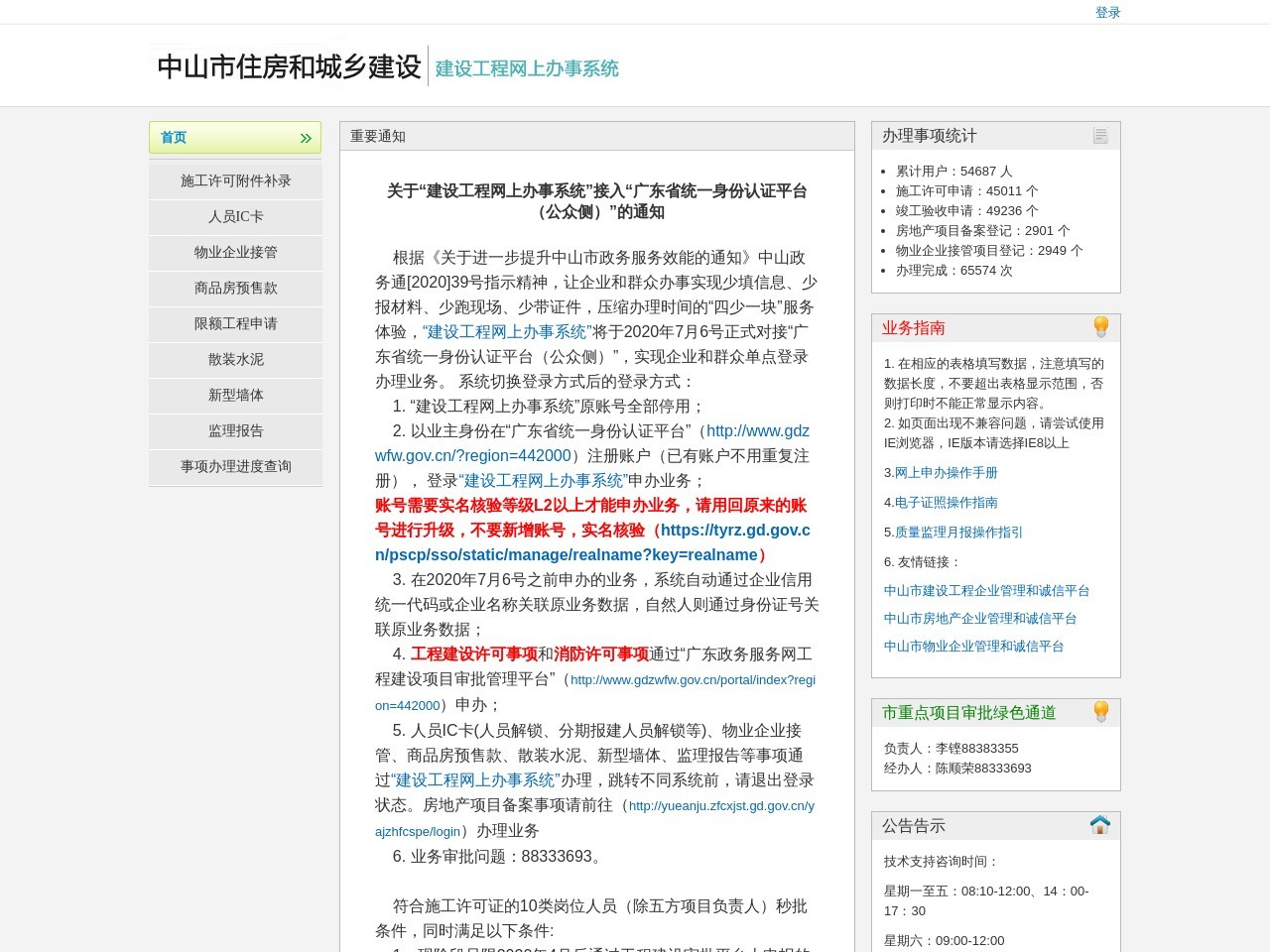Click the home icon on 公告告示 panel
The image size is (1270, 952).
(1100, 824)
